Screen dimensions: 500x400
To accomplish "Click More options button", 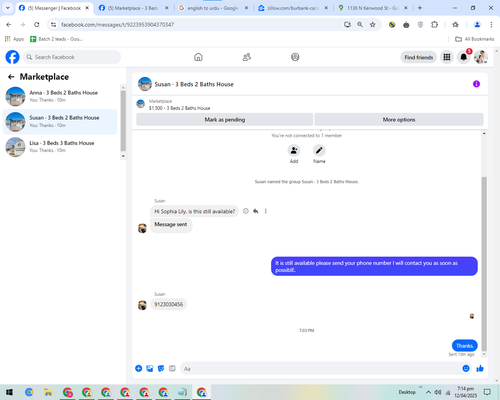I will click(x=399, y=120).
